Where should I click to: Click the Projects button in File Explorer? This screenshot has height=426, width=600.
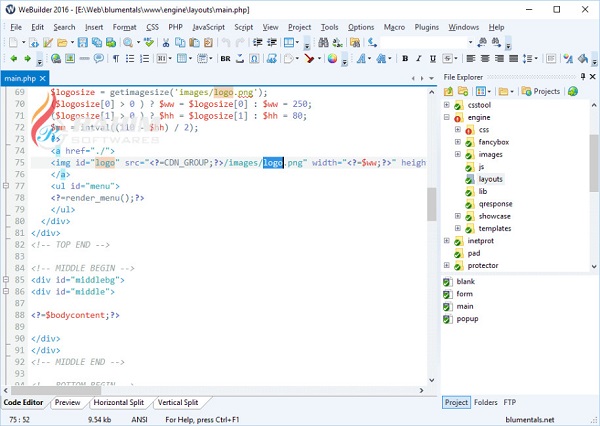(x=543, y=91)
